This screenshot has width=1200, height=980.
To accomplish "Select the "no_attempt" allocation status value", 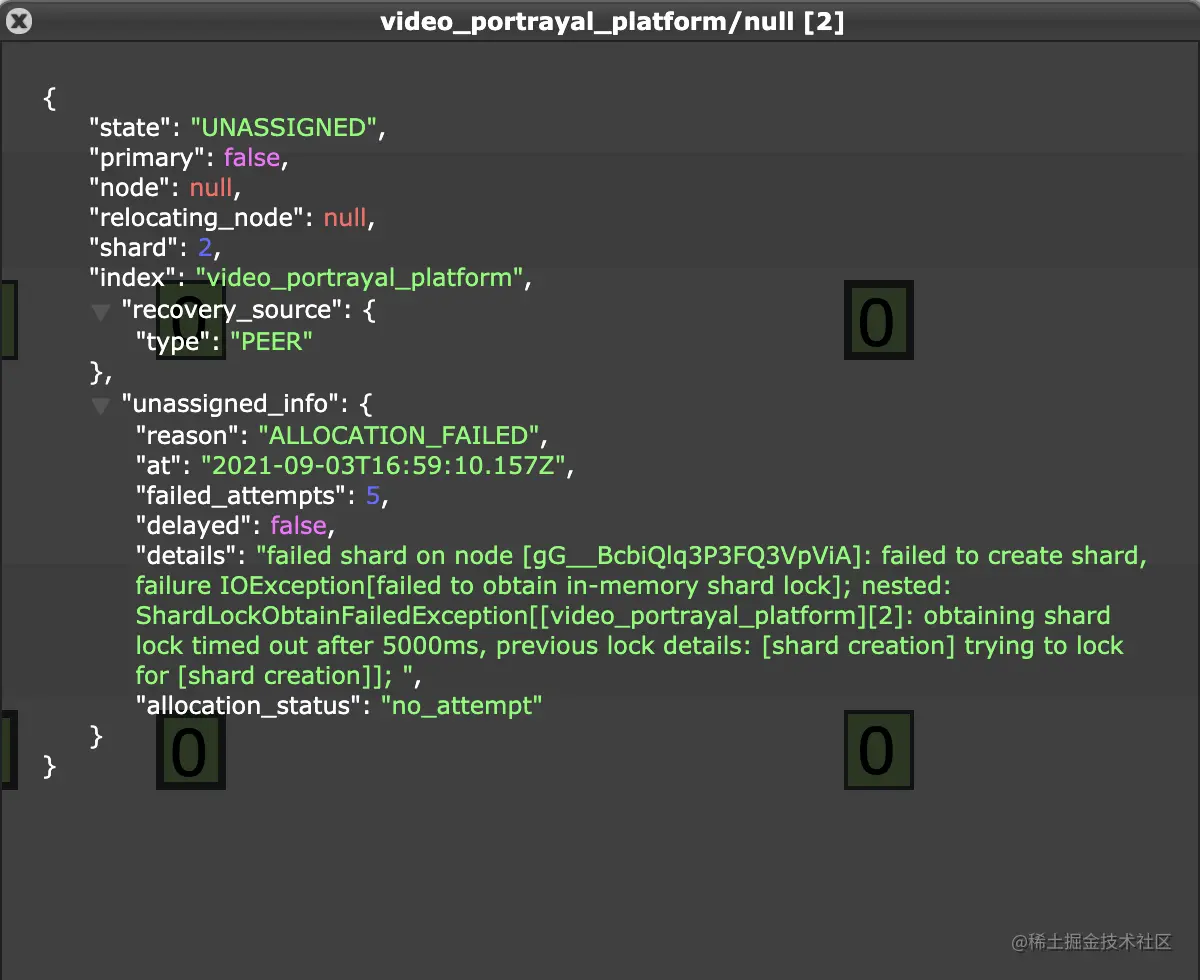I will pos(461,705).
